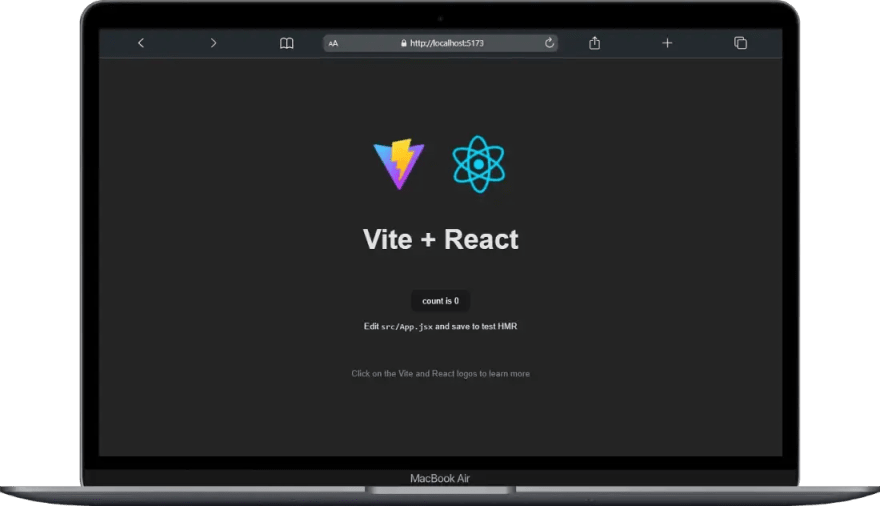Reload the page with the refresh icon
The image size is (880, 506).
click(549, 43)
